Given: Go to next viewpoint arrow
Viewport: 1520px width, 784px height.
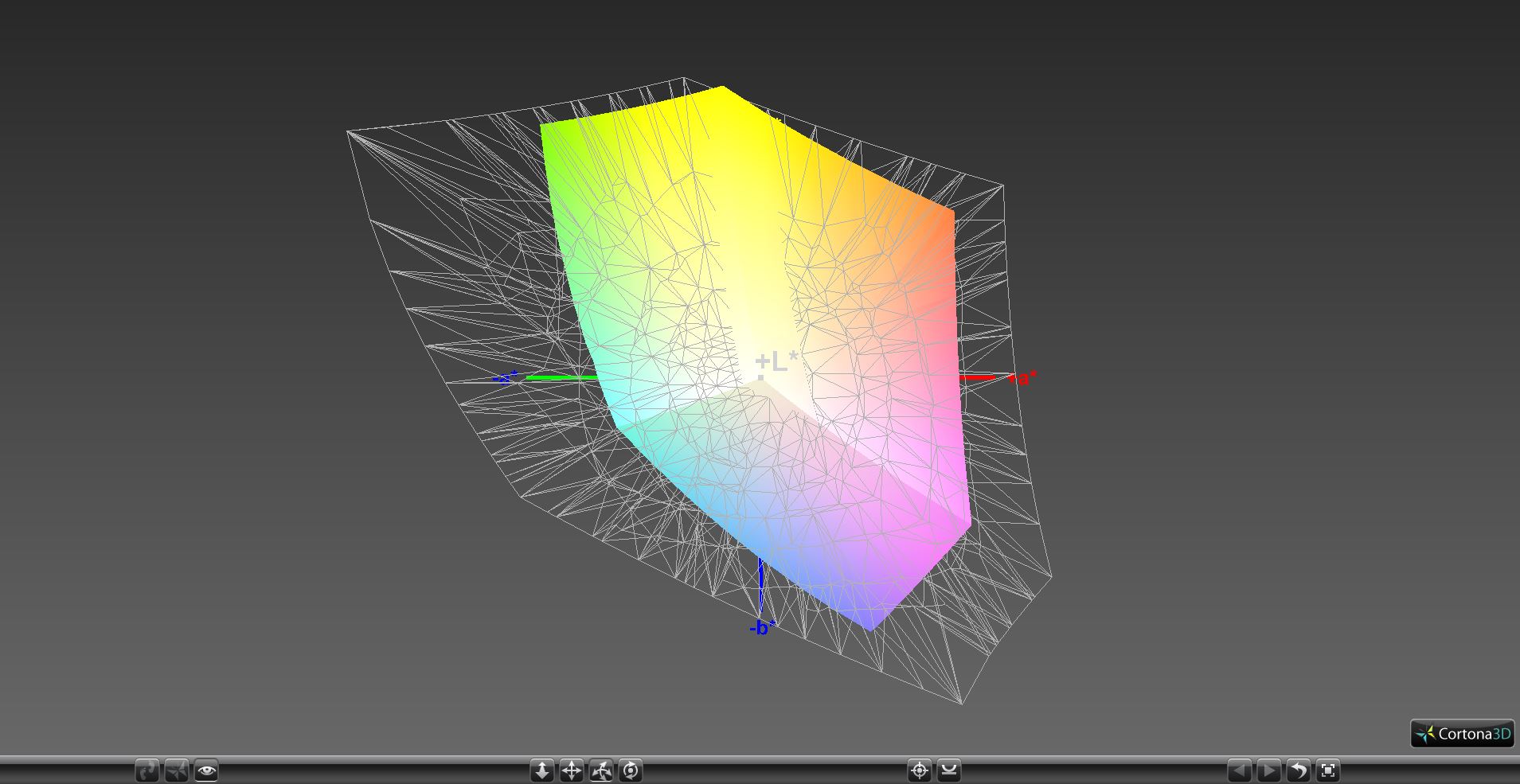Looking at the screenshot, I should point(1269,770).
